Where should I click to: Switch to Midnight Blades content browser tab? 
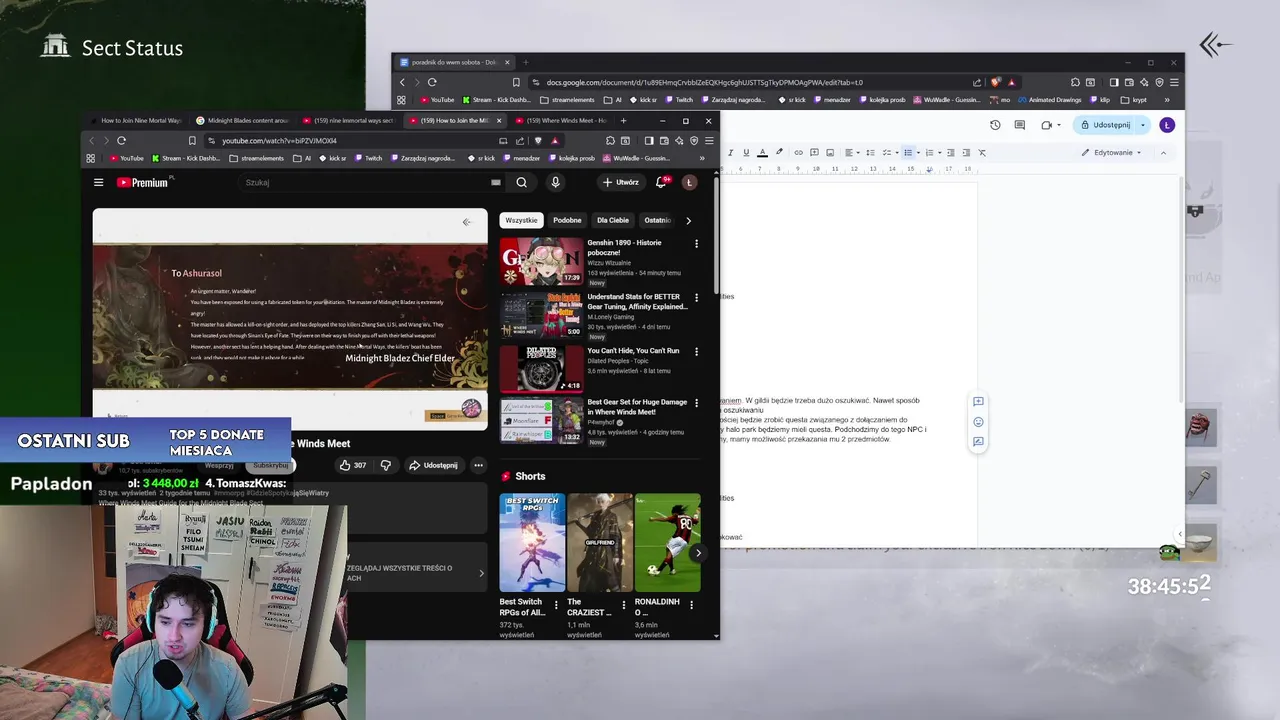tap(242, 121)
